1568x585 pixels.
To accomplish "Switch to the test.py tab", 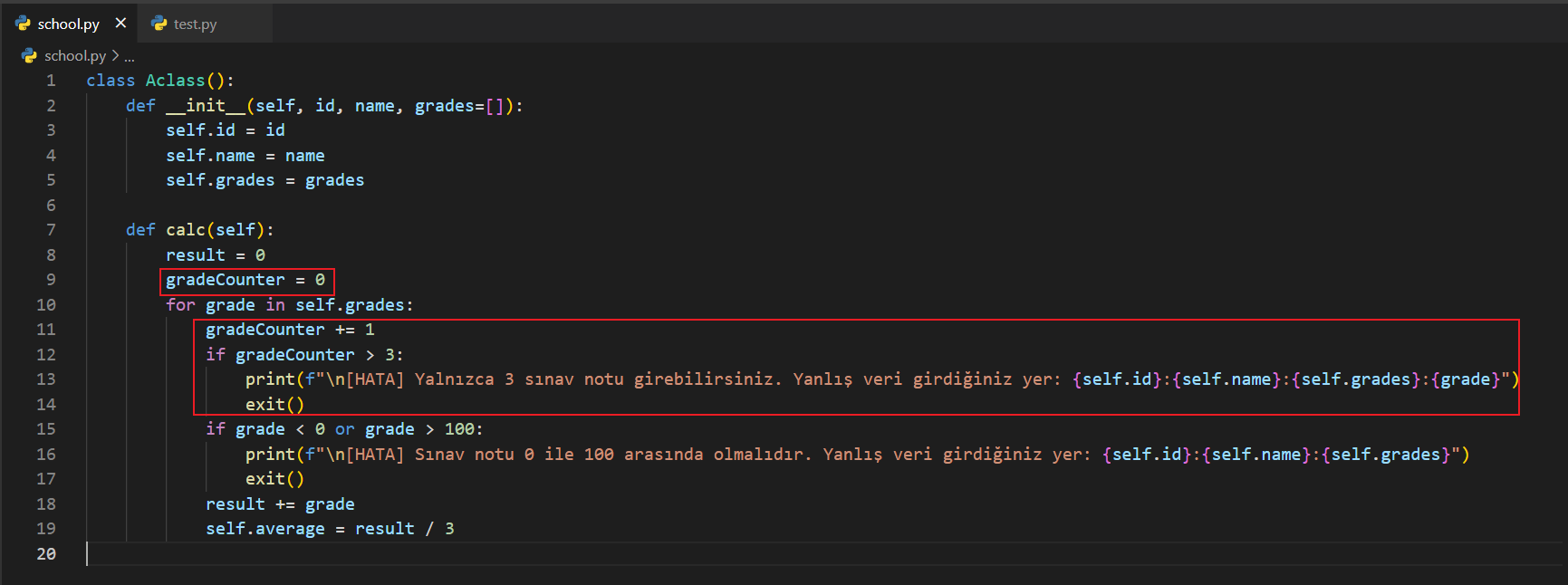I will 195,24.
